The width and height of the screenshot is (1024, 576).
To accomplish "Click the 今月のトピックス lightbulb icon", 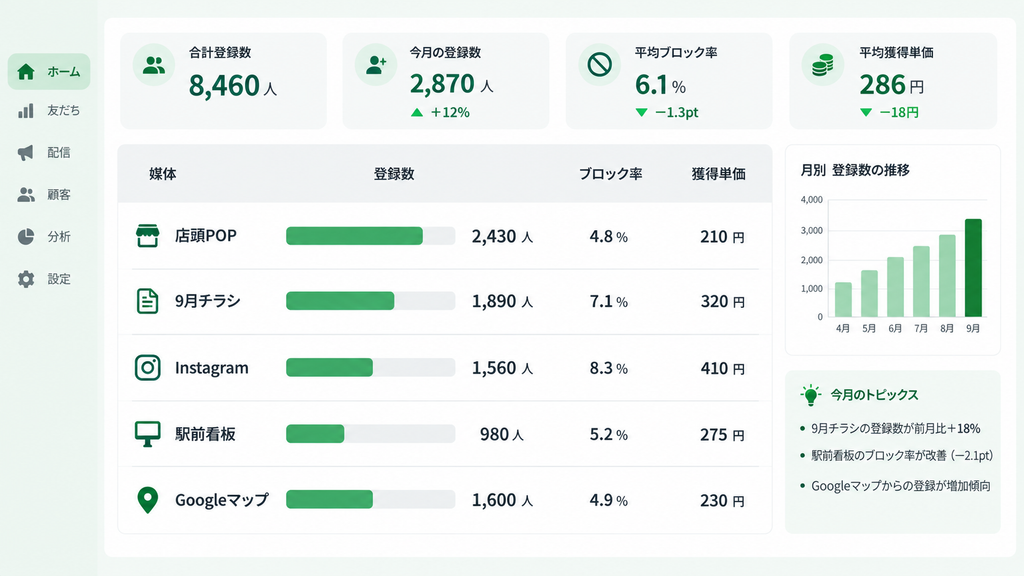I will tap(810, 395).
